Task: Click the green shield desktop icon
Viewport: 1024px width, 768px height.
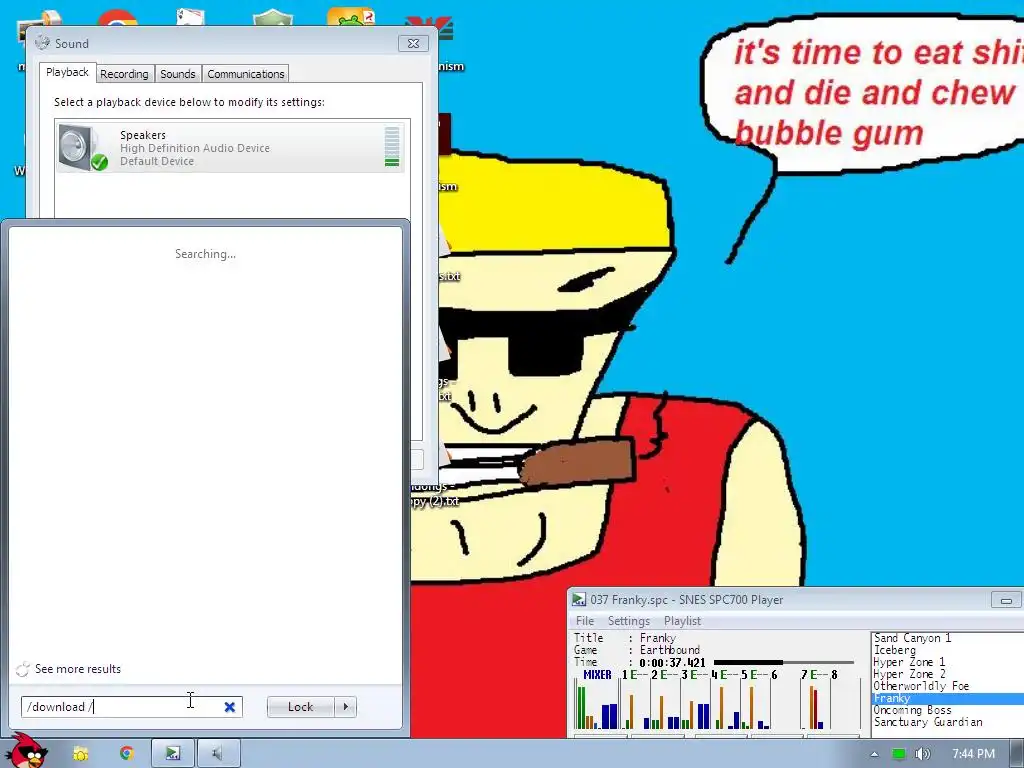Action: 273,18
